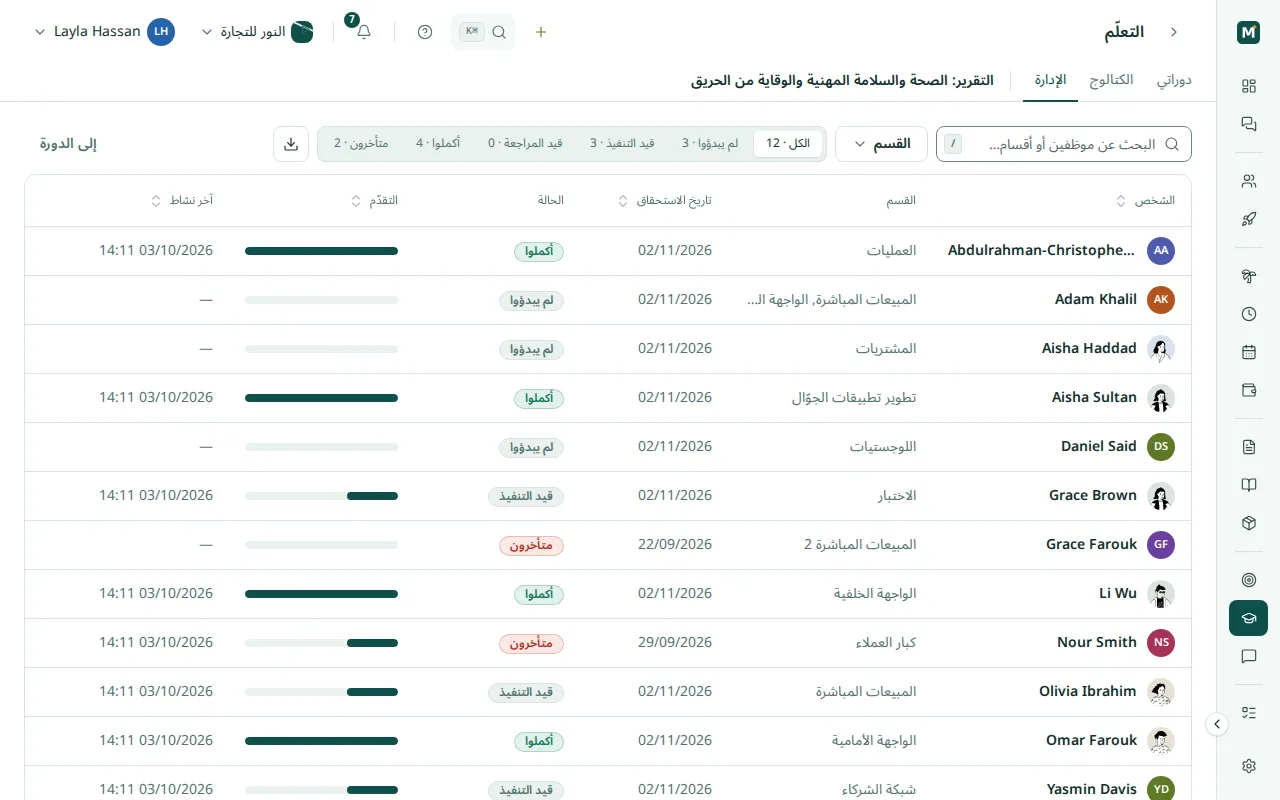Screen dimensions: 1280x800
Task: Open the wallet icon in sidebar
Action: [x=1248, y=390]
